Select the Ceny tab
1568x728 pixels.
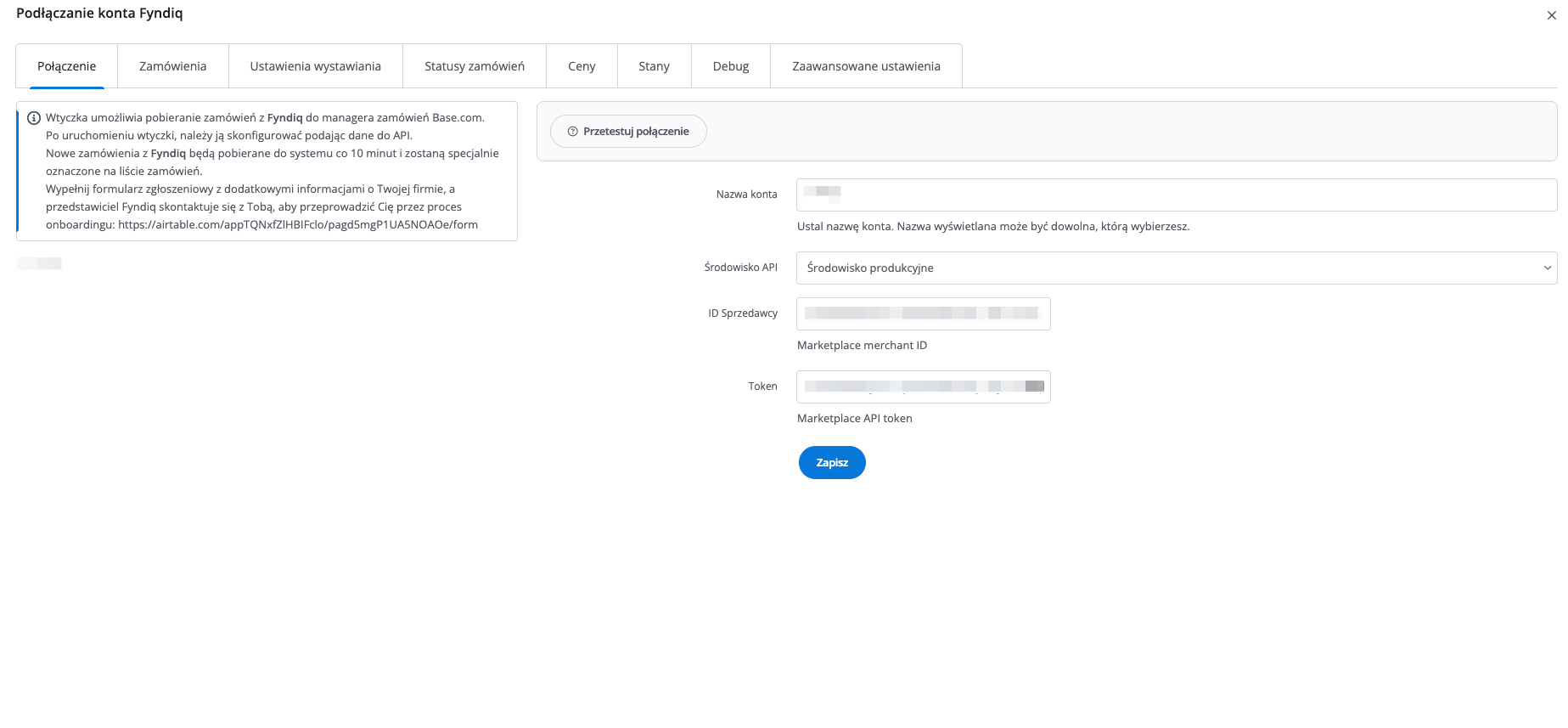click(582, 66)
